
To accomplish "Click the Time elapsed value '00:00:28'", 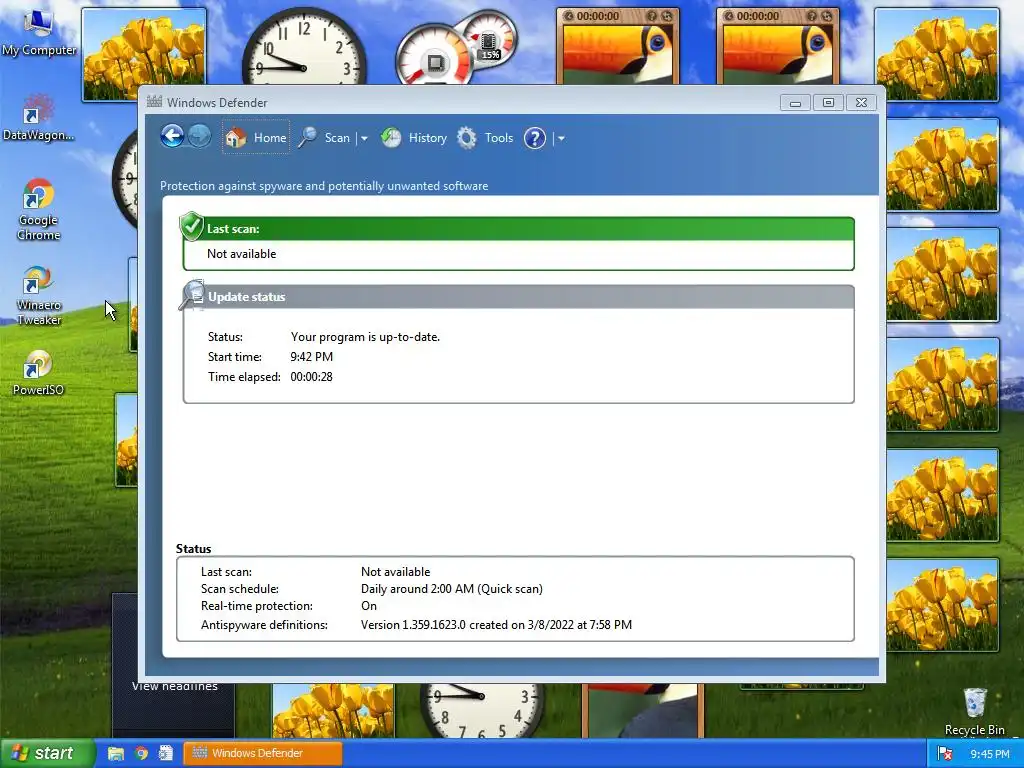I will 312,377.
